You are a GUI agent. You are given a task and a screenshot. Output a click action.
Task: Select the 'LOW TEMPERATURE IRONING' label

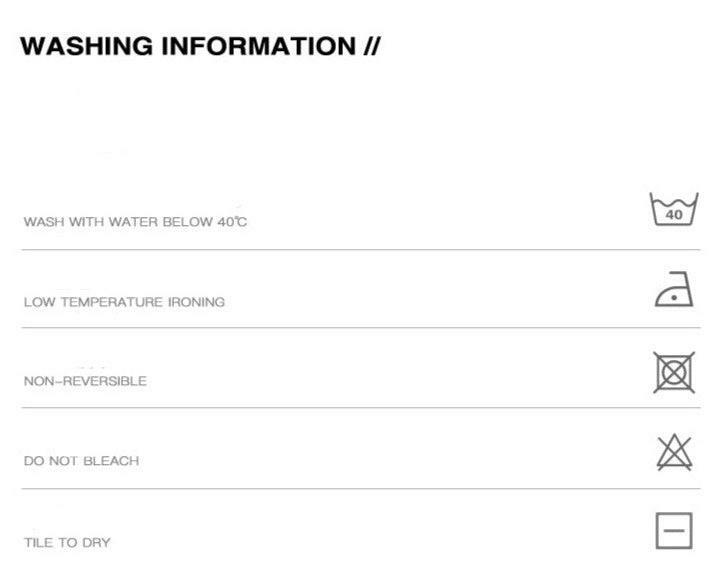point(124,302)
